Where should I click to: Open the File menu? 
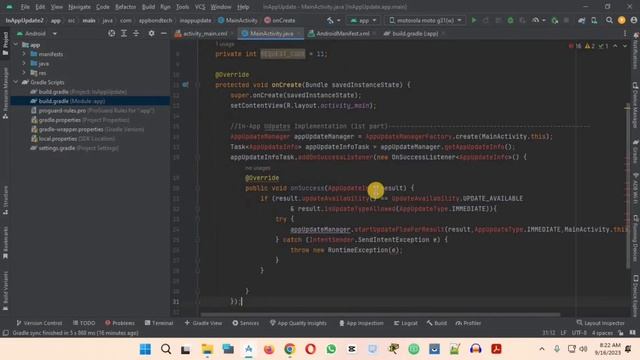pyautogui.click(x=25, y=7)
